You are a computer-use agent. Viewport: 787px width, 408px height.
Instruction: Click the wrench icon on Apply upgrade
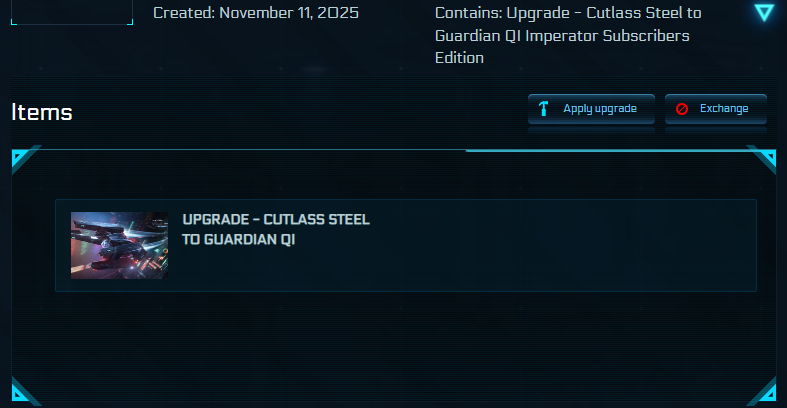544,109
